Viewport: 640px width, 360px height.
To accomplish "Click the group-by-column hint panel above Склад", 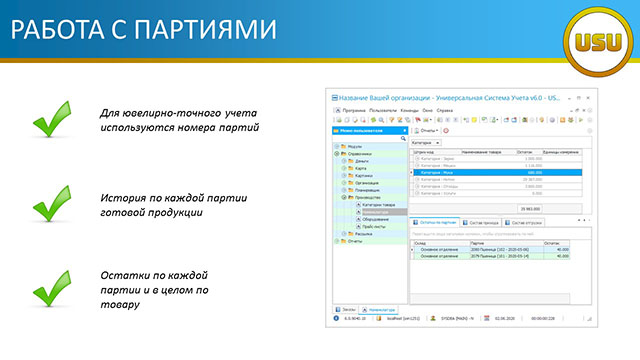I will [501, 234].
